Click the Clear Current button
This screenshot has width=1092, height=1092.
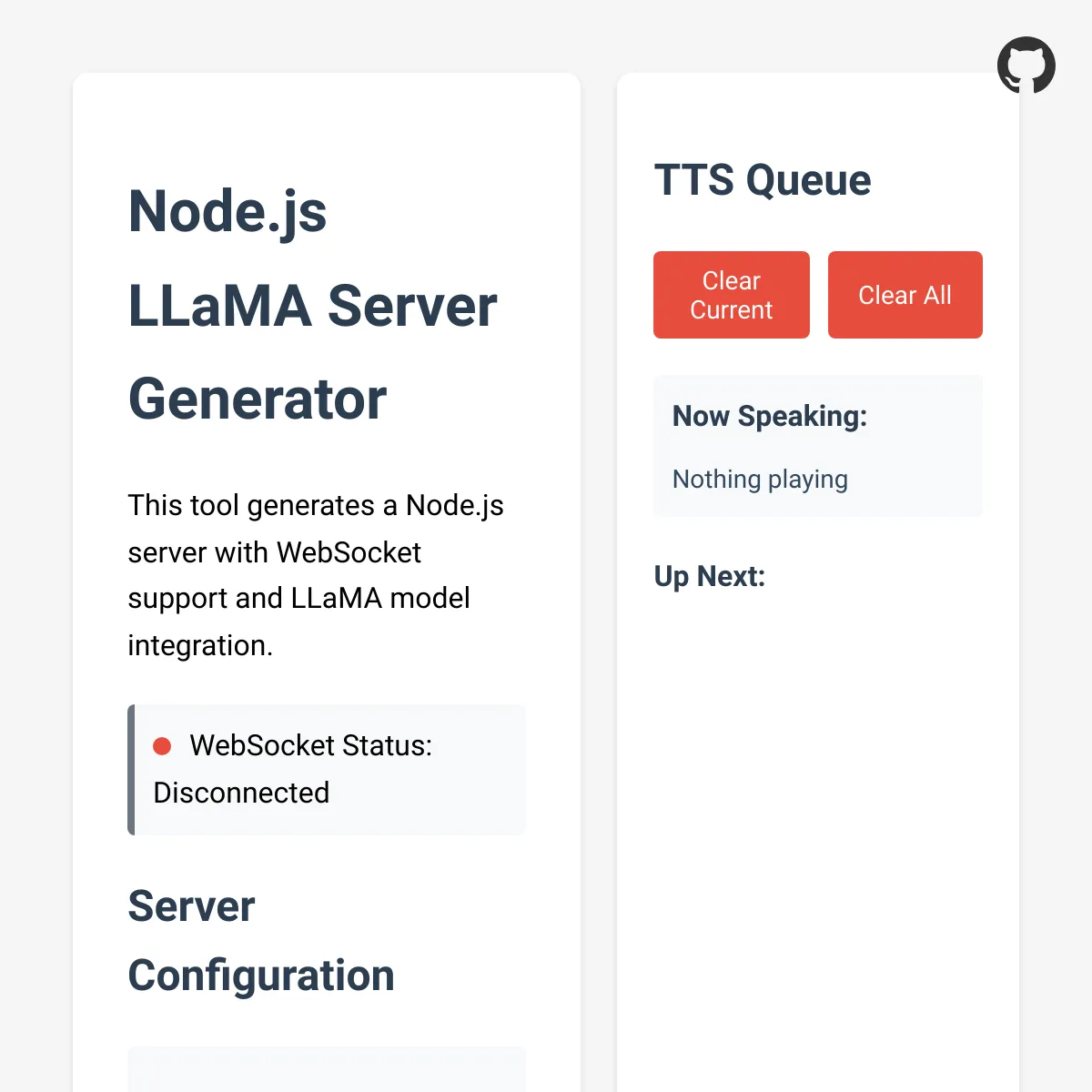click(732, 295)
